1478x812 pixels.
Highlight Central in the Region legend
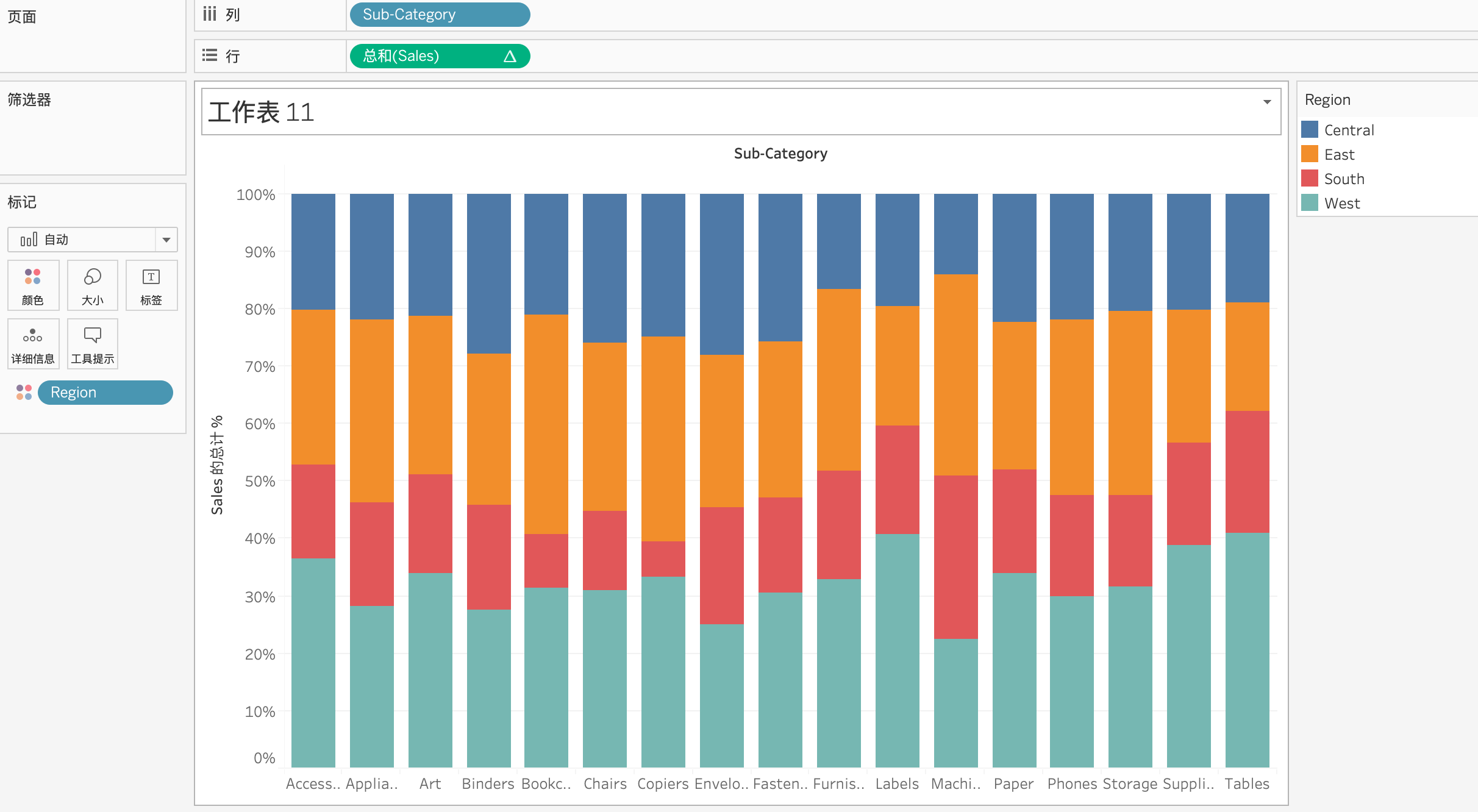click(x=1349, y=130)
